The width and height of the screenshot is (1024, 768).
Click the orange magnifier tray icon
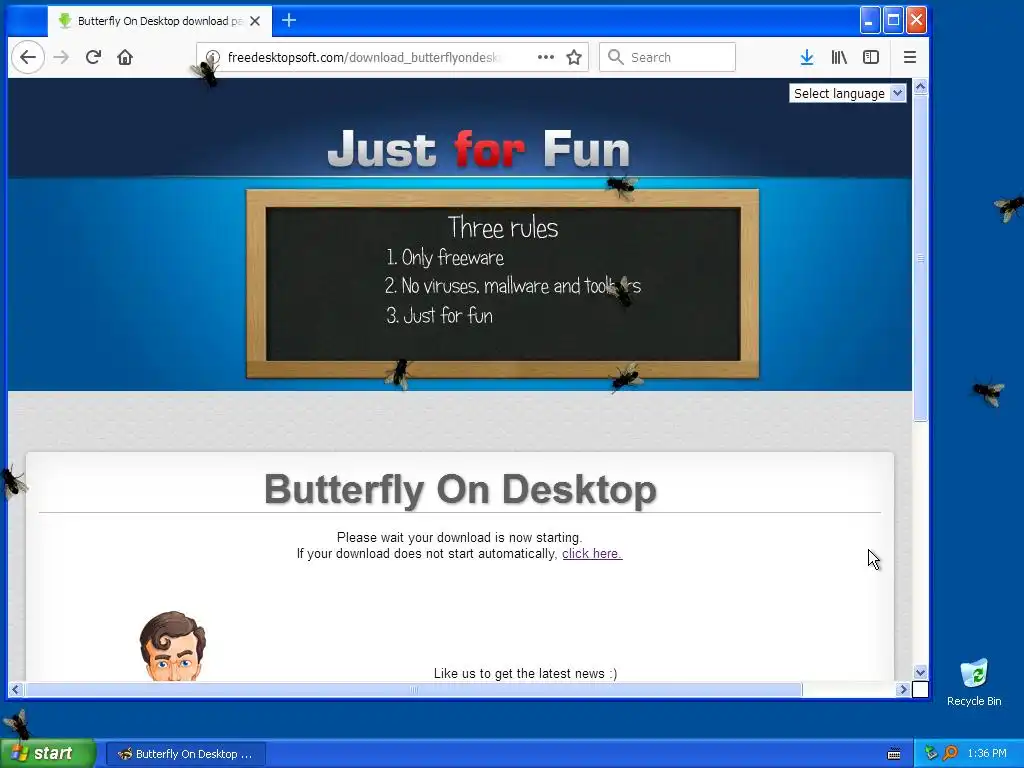pos(950,753)
